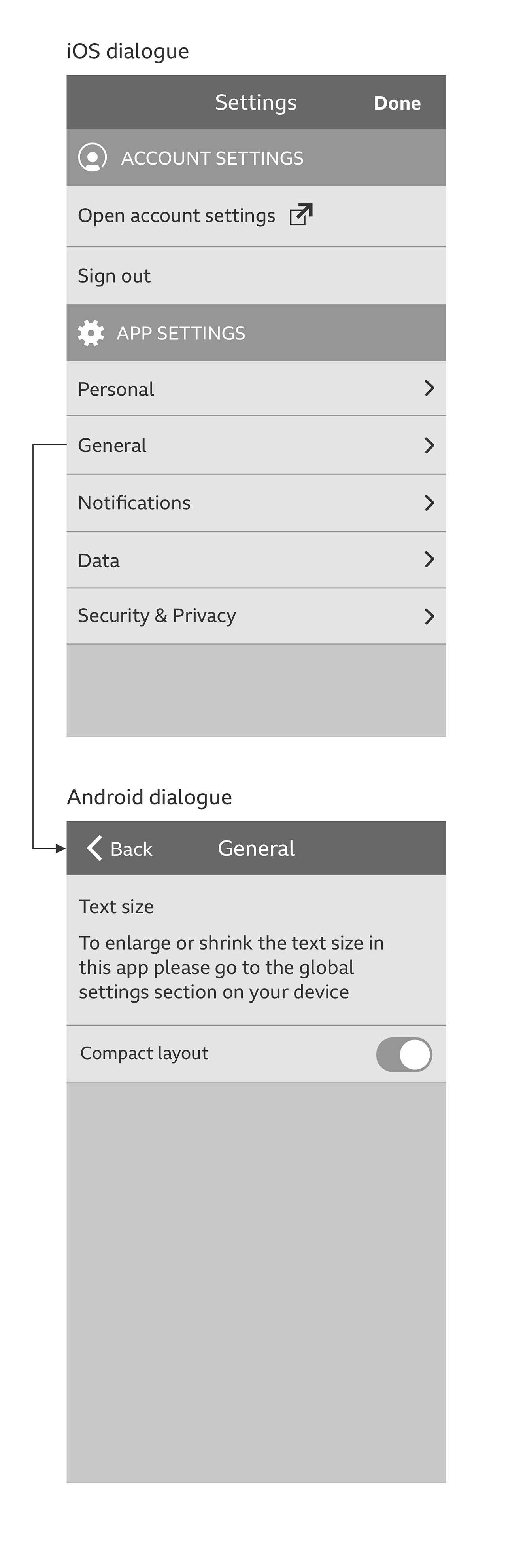Open account settings link
Image resolution: width=506 pixels, height=1568 pixels.
point(176,216)
